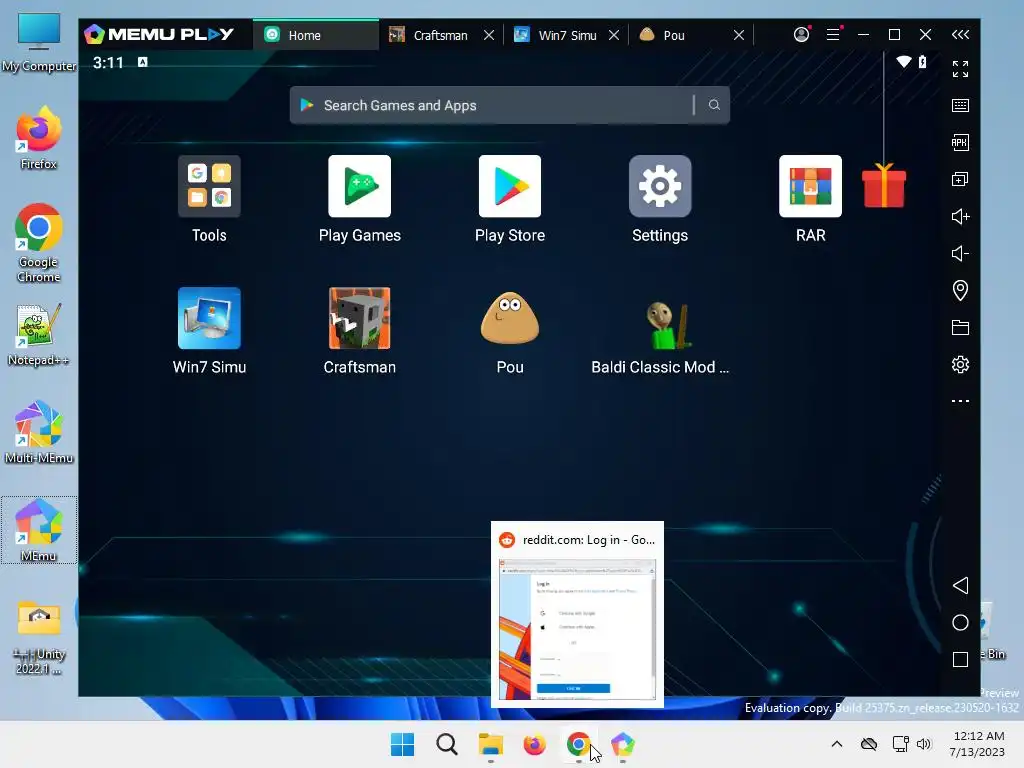Open Windows Start menu
Image resolution: width=1024 pixels, height=768 pixels.
point(402,744)
